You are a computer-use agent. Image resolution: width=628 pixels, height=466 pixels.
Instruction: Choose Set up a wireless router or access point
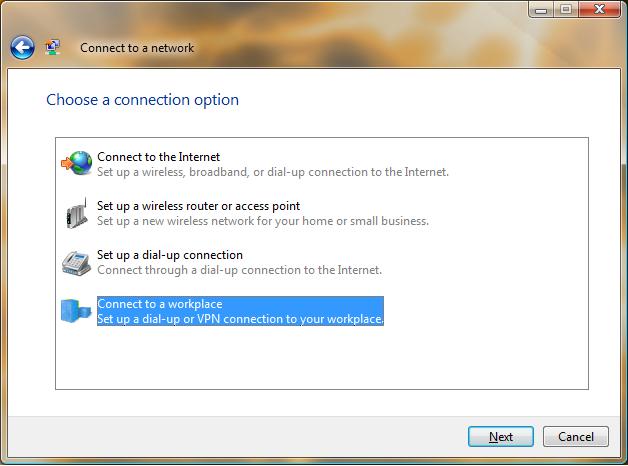(198, 206)
